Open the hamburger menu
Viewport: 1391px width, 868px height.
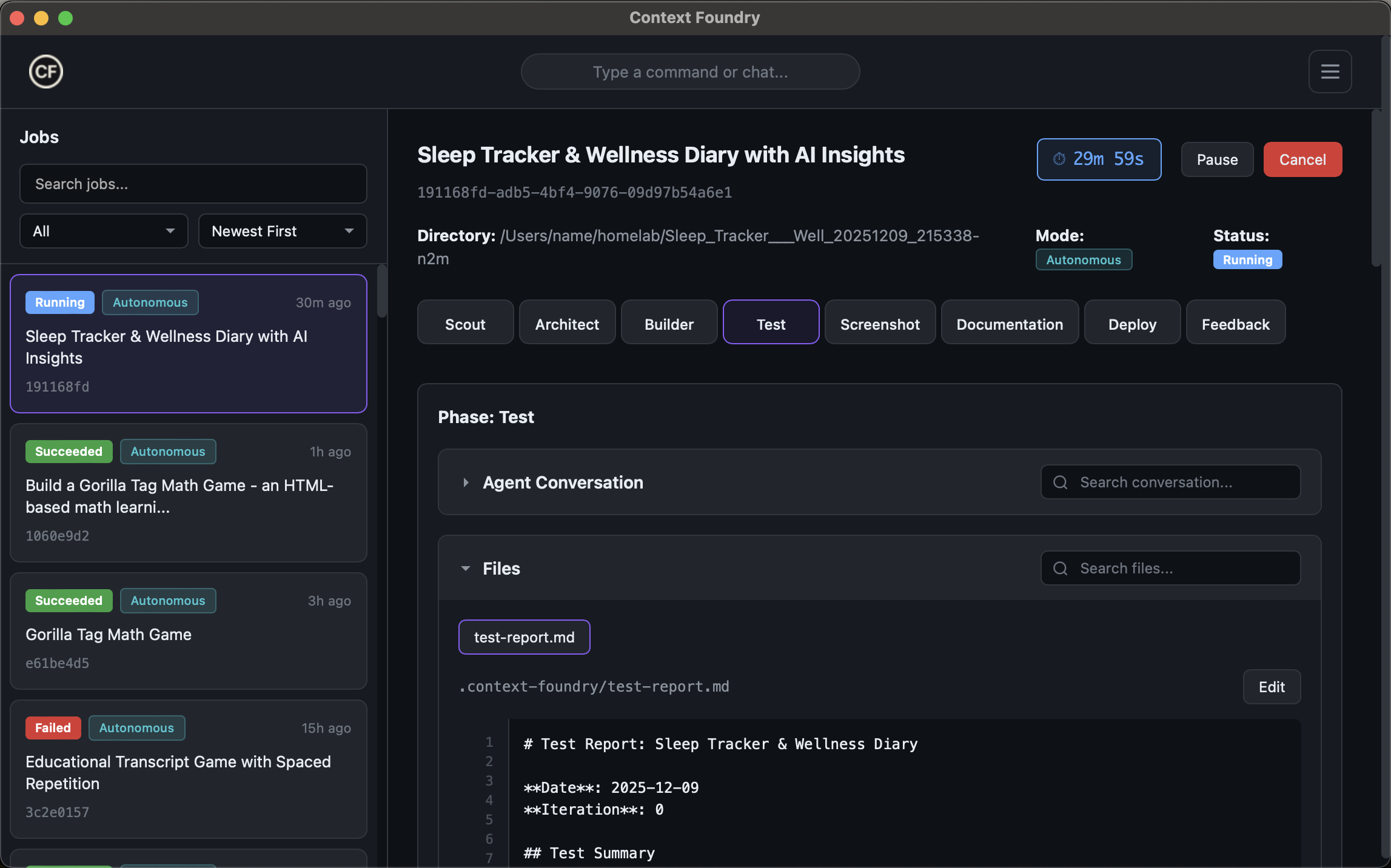[1330, 71]
